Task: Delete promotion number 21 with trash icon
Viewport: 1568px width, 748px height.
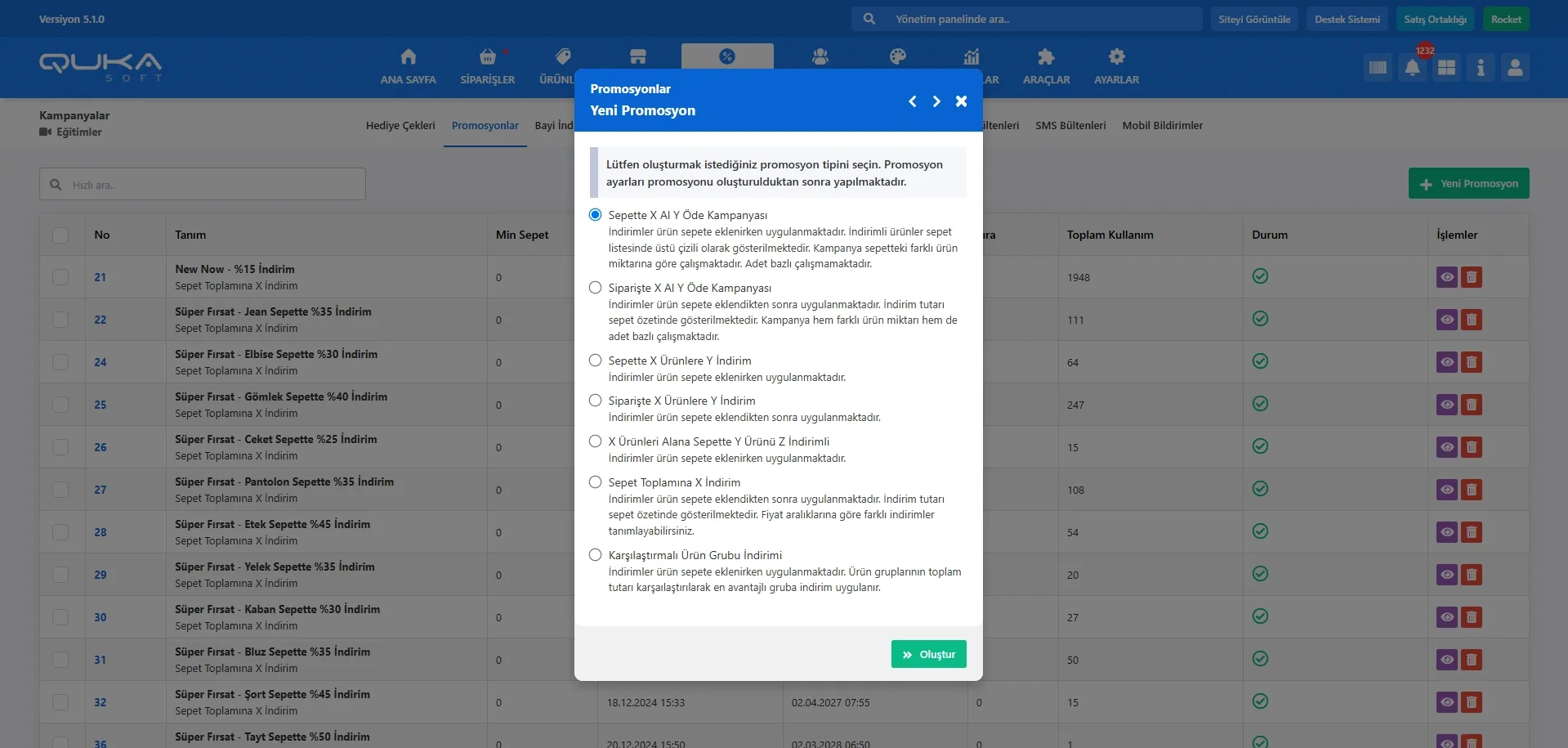Action: tap(1472, 277)
